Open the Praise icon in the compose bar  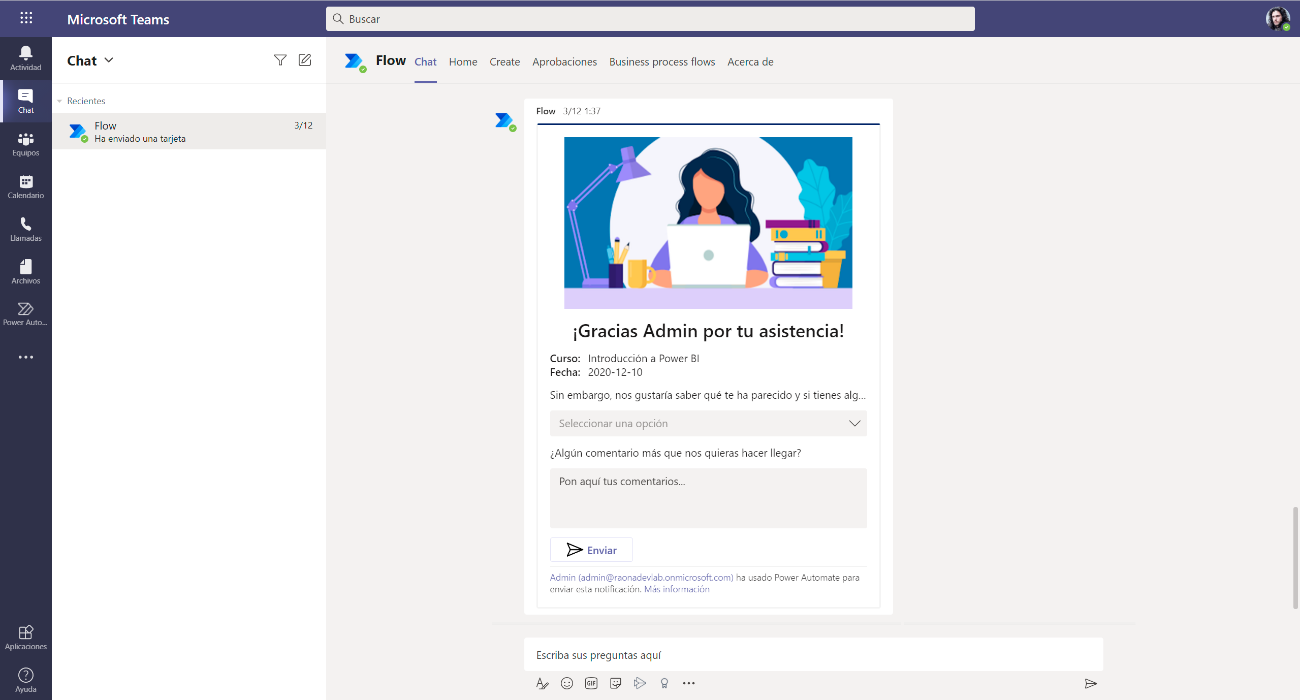click(664, 683)
